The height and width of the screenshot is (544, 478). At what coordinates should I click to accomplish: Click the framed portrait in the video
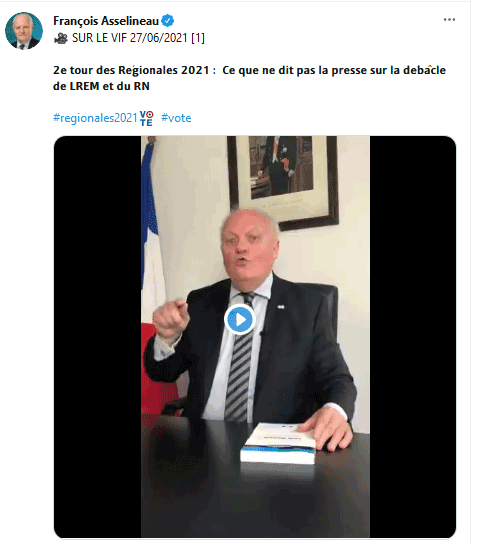pos(283,181)
